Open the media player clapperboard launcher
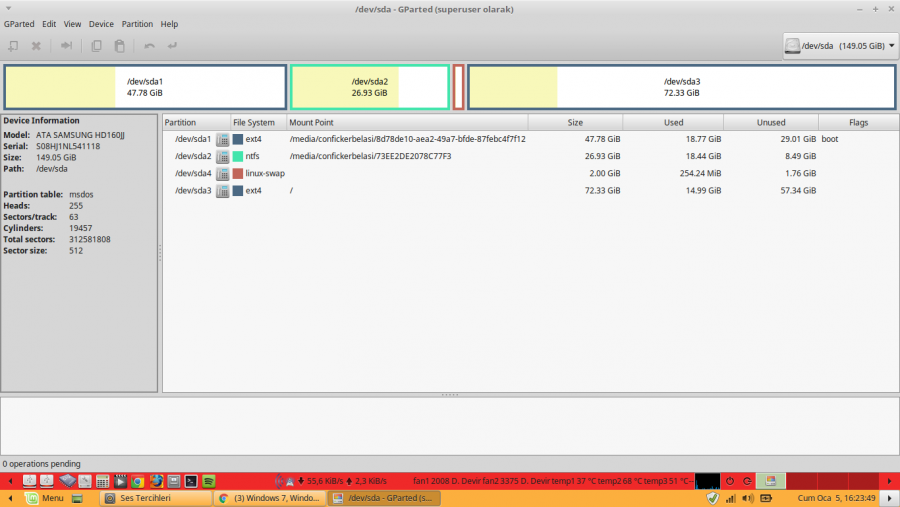The image size is (900, 507). tap(120, 481)
